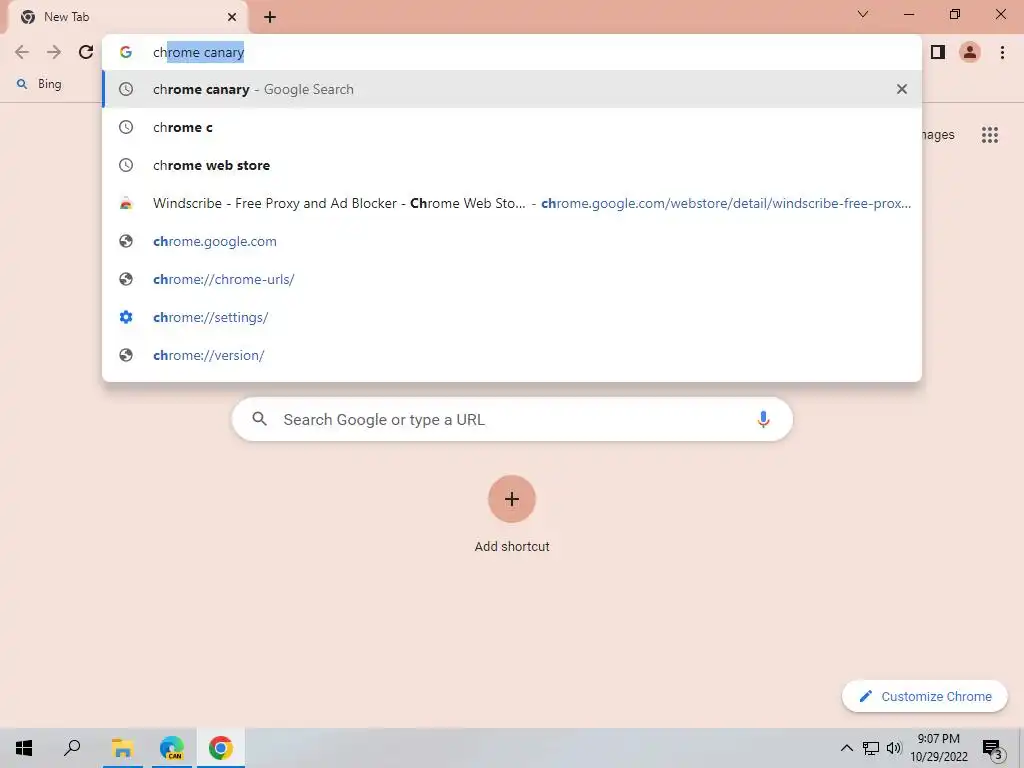The width and height of the screenshot is (1024, 768).
Task: Click the magnifier in Google search box
Action: 259,419
